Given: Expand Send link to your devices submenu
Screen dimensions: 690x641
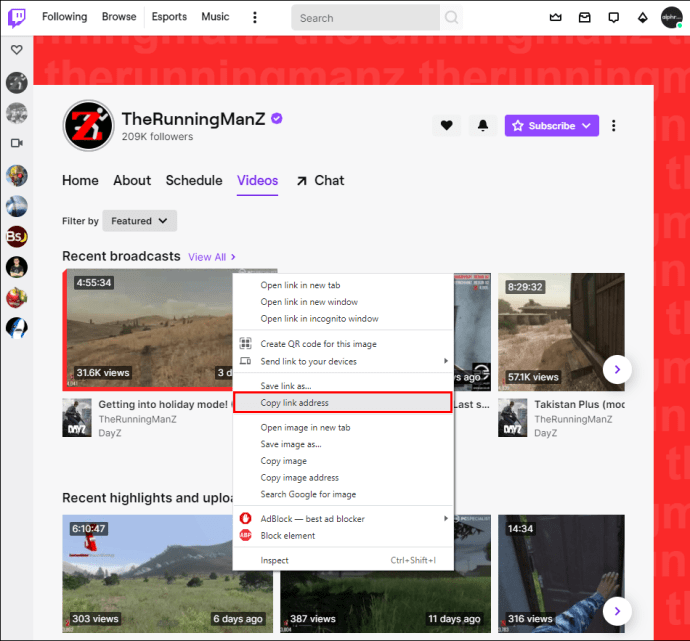Looking at the screenshot, I should click(x=343, y=361).
